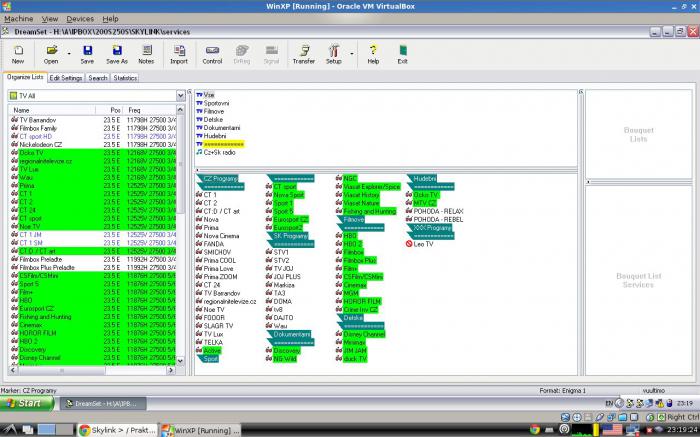Click the Help question mark icon
This screenshot has height=437, width=700.
click(x=373, y=54)
